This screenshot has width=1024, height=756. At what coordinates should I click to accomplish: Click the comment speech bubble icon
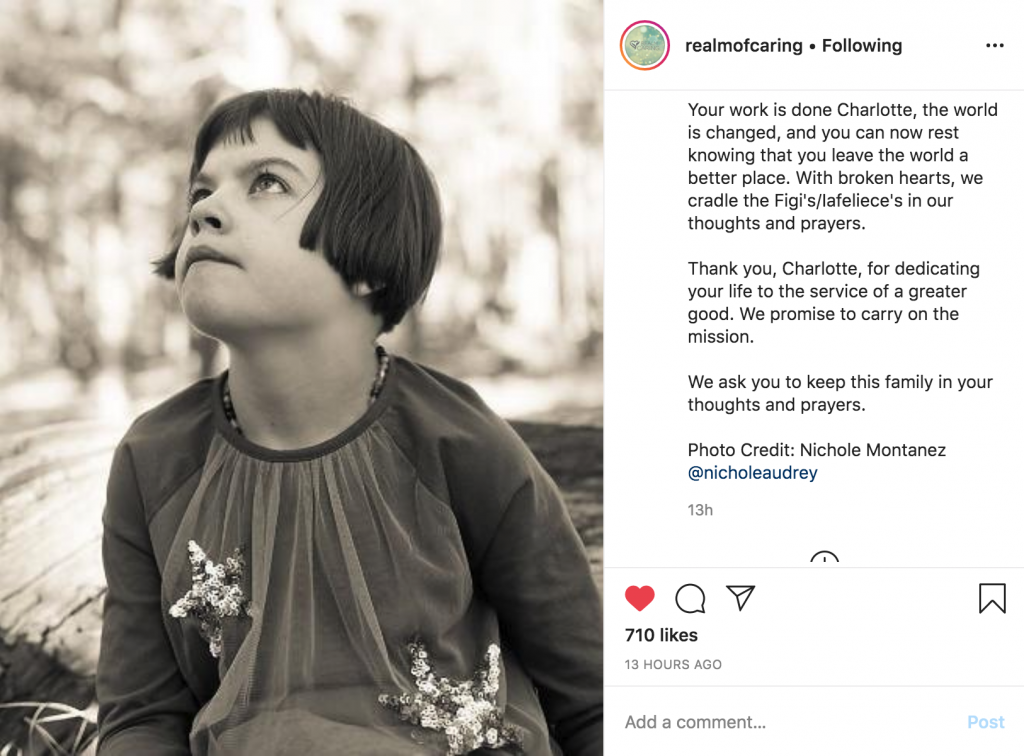(690, 599)
